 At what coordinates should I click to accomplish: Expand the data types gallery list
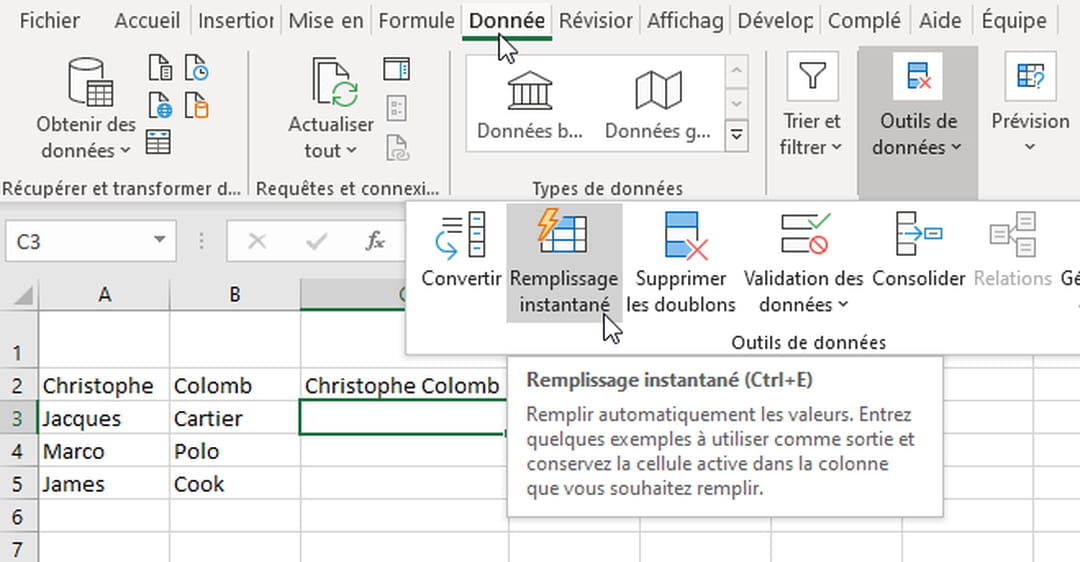(x=736, y=134)
